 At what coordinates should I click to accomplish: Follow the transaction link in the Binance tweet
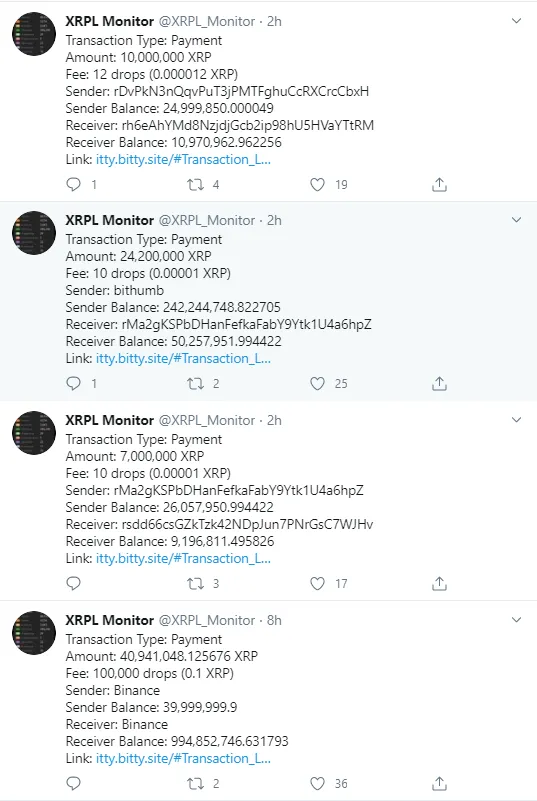183,759
